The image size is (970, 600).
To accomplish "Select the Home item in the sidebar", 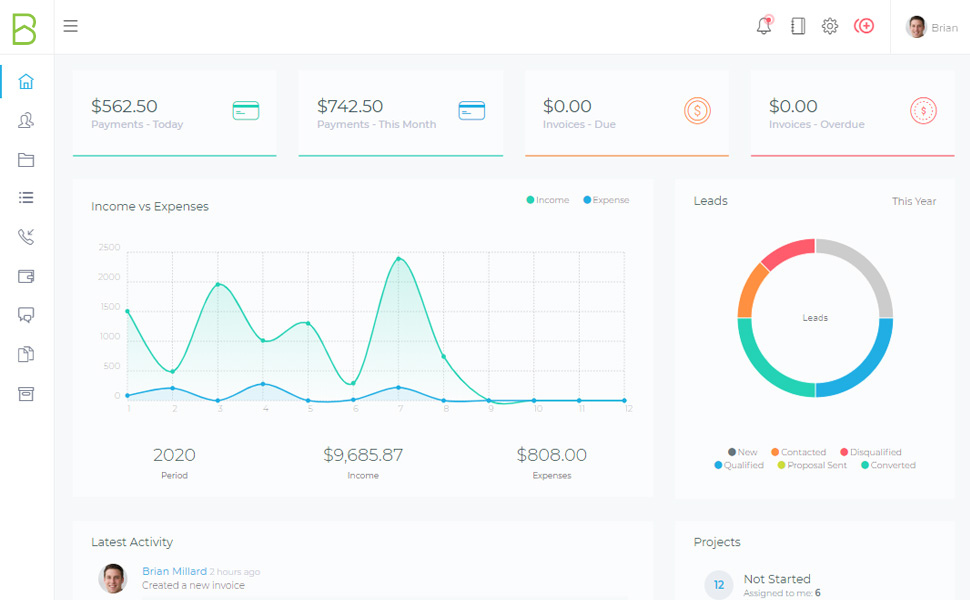I will (26, 83).
